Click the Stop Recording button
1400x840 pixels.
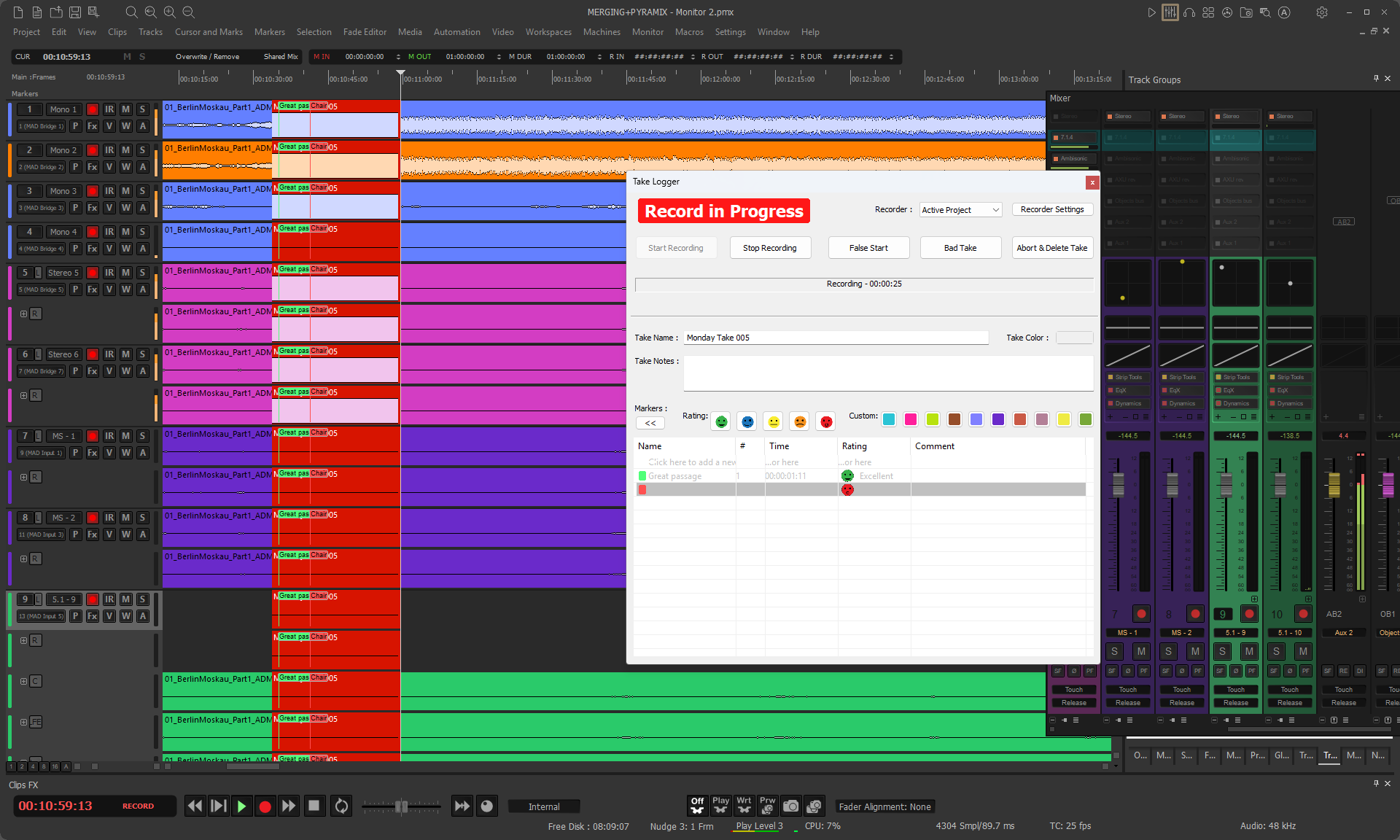tap(769, 248)
